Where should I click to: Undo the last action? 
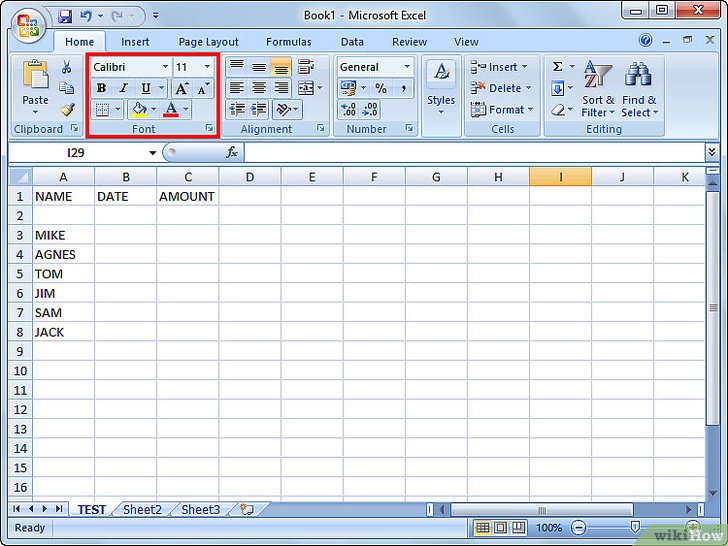pos(85,16)
